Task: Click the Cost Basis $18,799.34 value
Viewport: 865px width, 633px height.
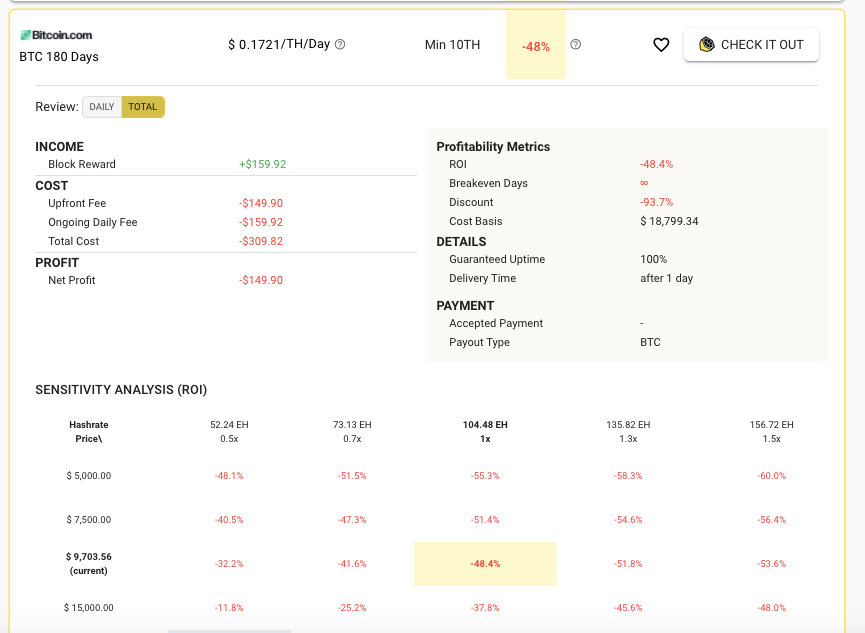Action: (x=669, y=221)
